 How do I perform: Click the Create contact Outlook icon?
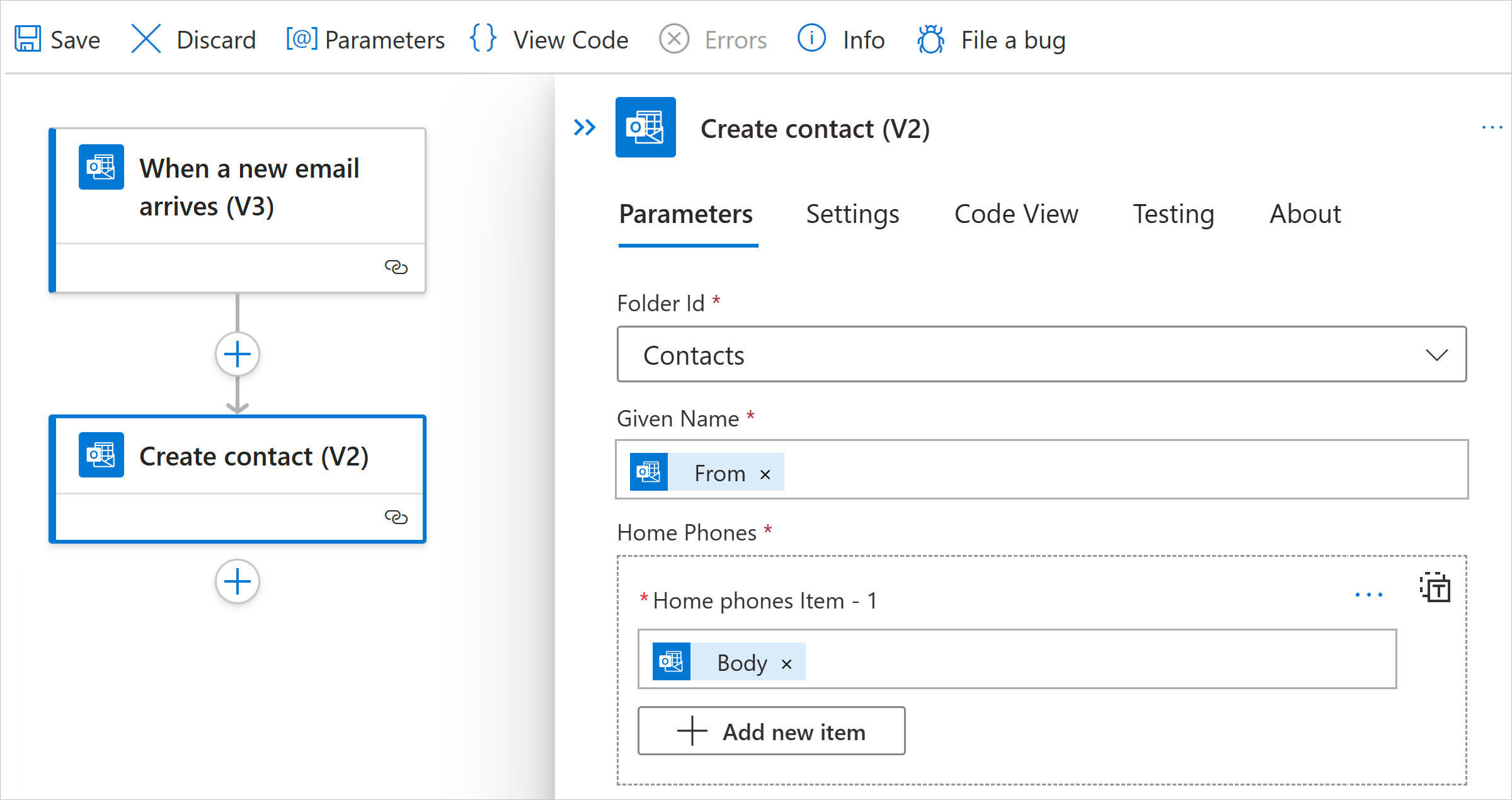point(100,457)
